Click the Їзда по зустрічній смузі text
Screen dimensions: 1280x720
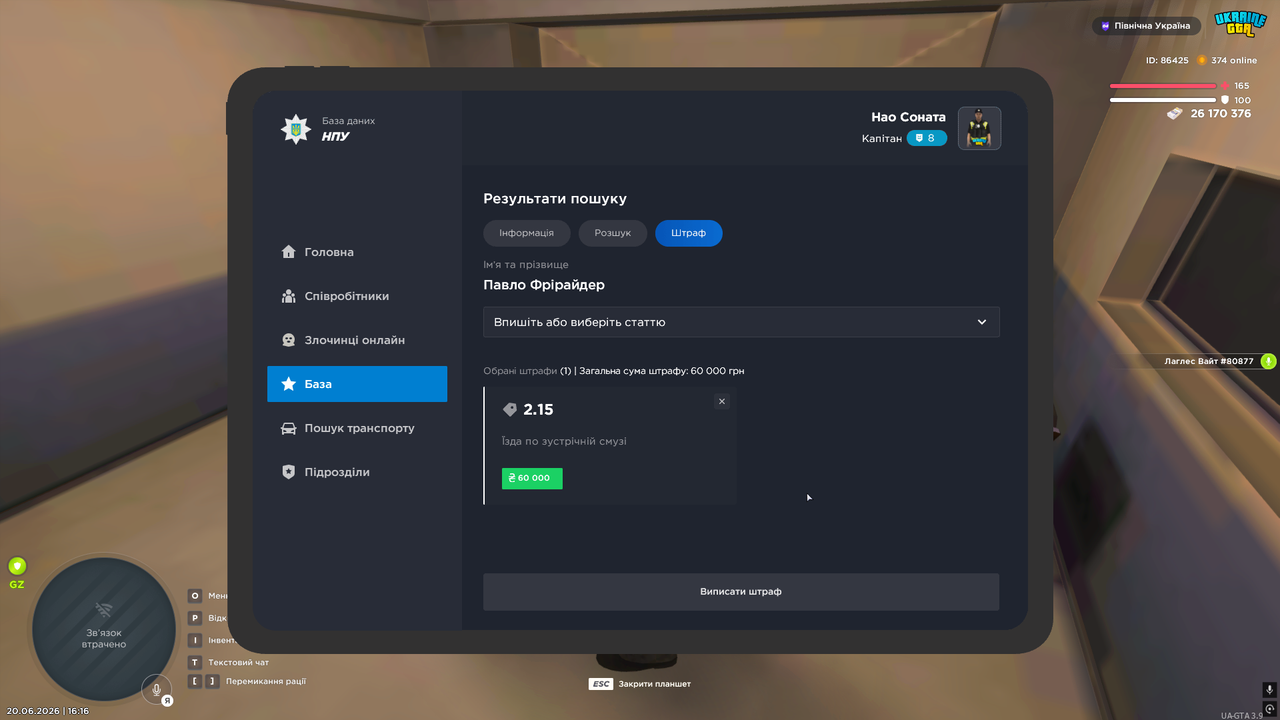point(564,441)
